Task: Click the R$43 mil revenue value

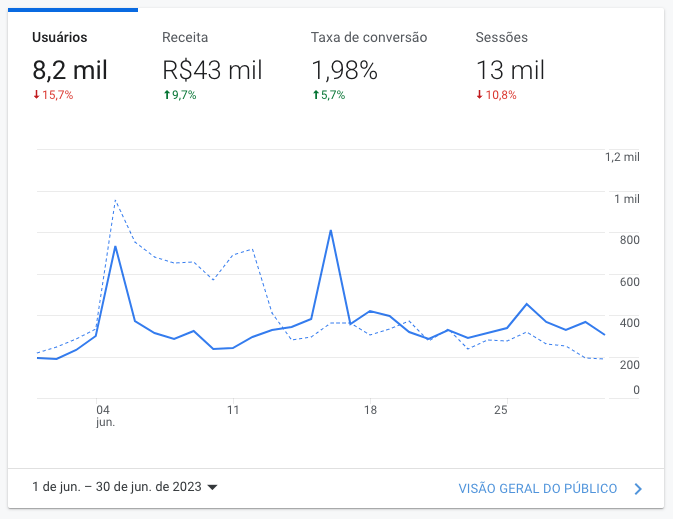Action: click(212, 70)
